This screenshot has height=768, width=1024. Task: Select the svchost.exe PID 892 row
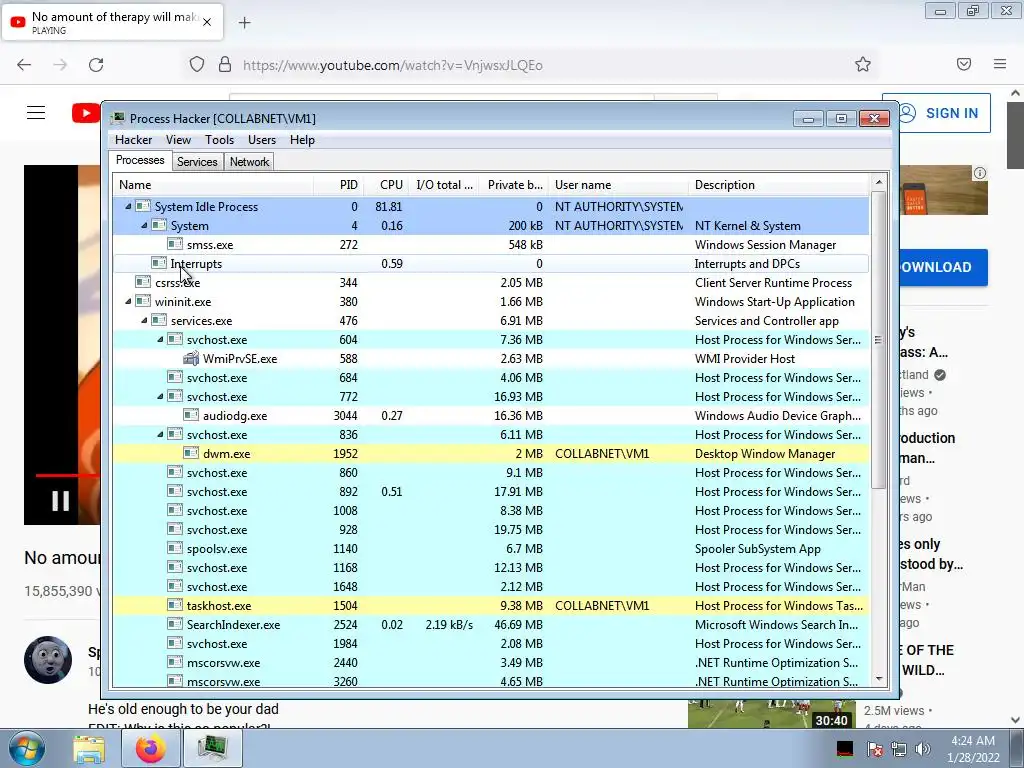click(x=491, y=492)
